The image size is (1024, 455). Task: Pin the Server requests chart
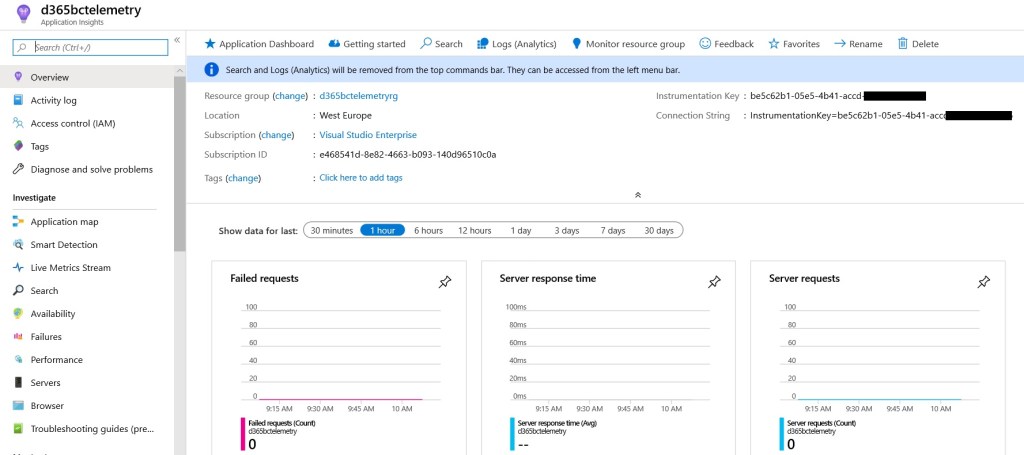[984, 282]
